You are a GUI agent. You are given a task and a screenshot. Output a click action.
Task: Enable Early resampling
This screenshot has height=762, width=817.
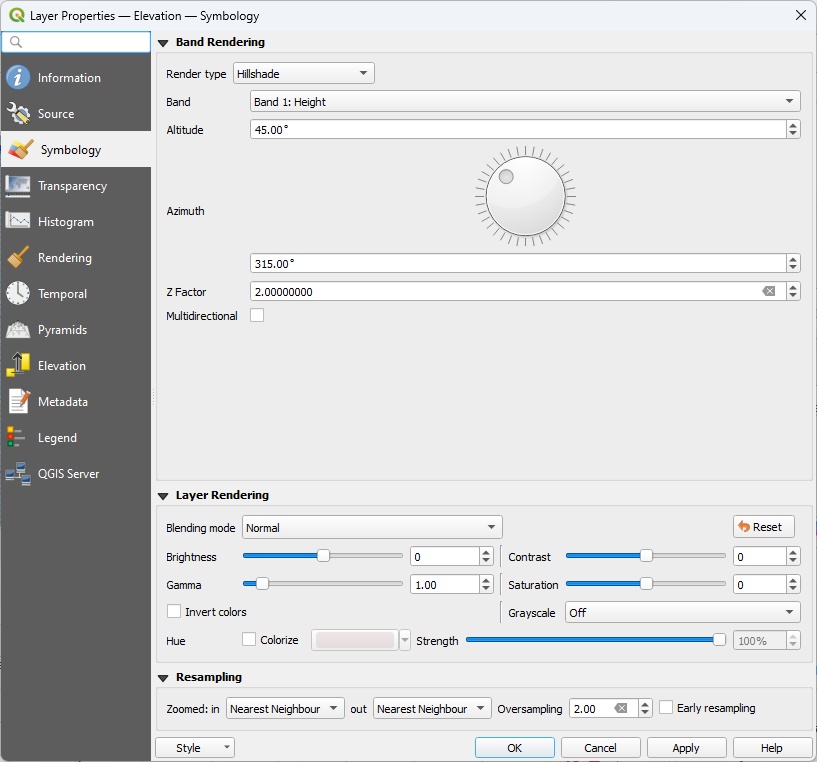click(665, 707)
